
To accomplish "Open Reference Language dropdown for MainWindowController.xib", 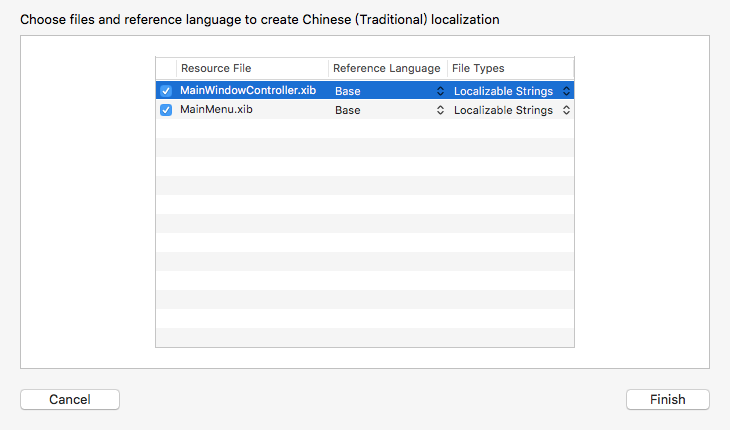I will click(389, 91).
